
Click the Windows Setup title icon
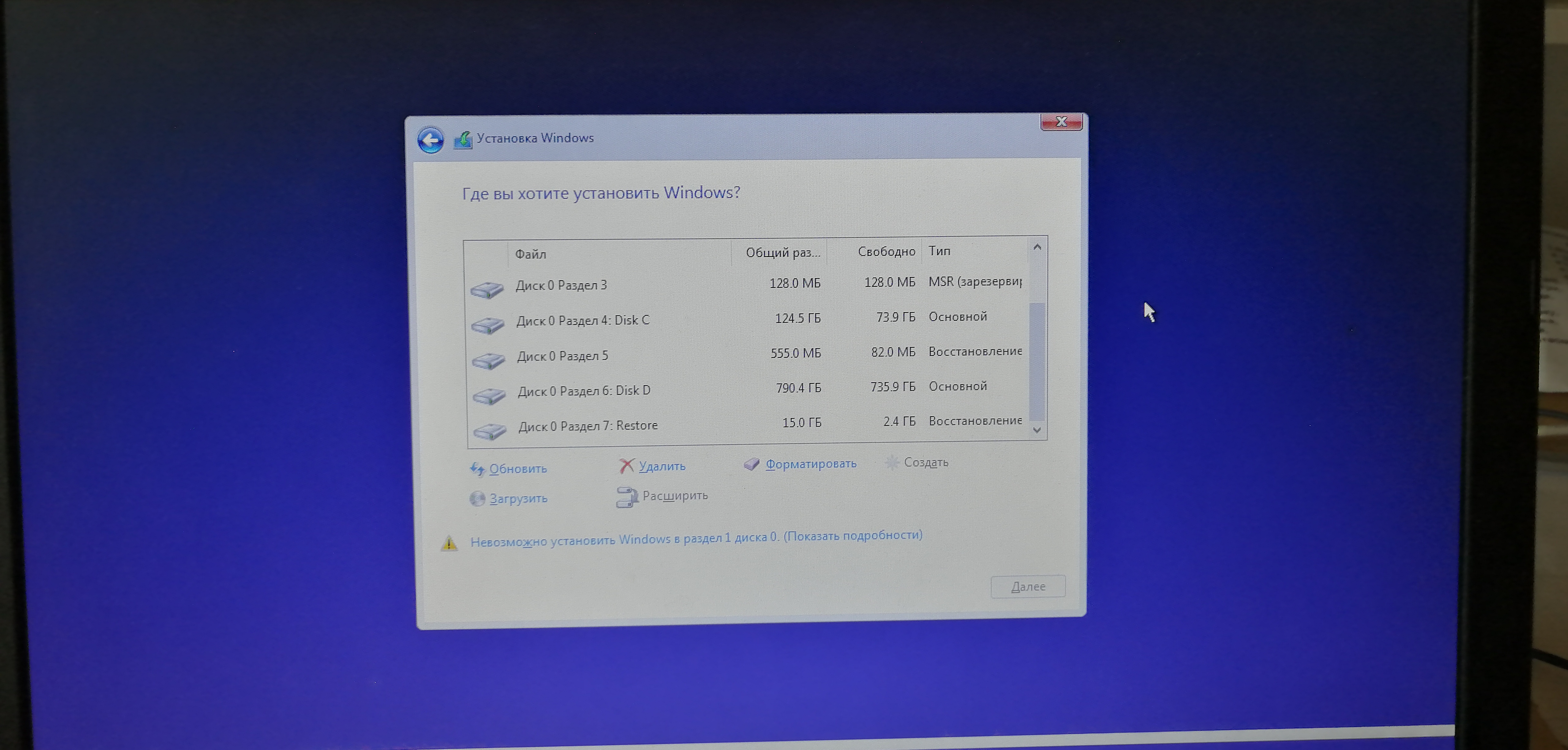[463, 141]
